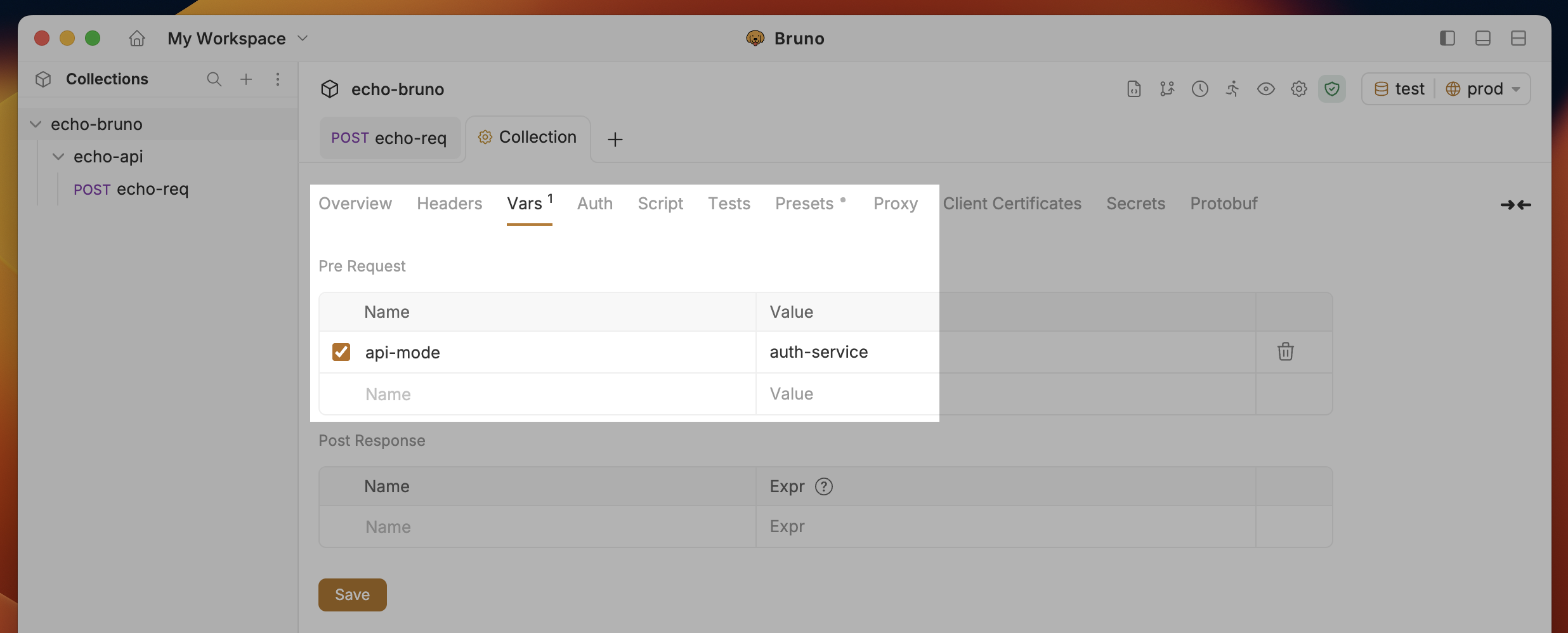Image resolution: width=1568 pixels, height=633 pixels.
Task: Open a new tab with the plus button
Action: tap(613, 139)
